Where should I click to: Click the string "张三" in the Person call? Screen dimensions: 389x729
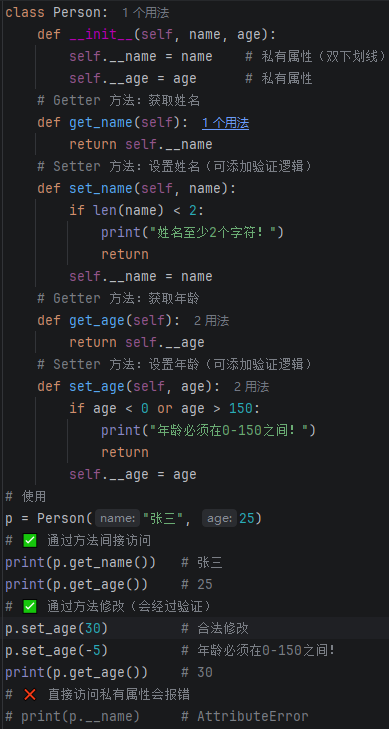[x=164, y=518]
